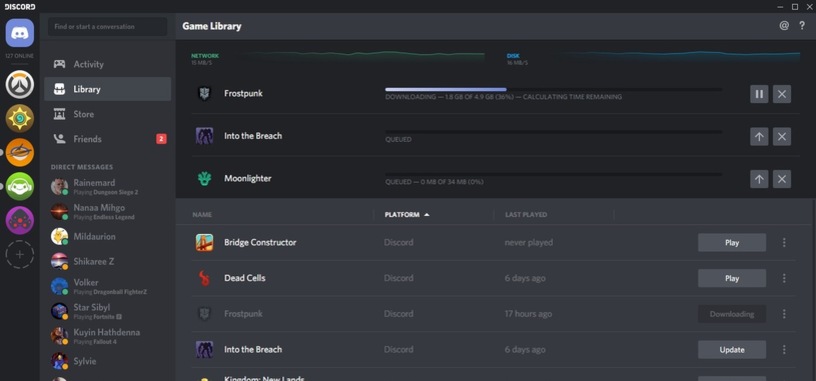816x381 pixels.
Task: Click the '17 hours ago' Frostpunk cell
Action: click(x=528, y=314)
